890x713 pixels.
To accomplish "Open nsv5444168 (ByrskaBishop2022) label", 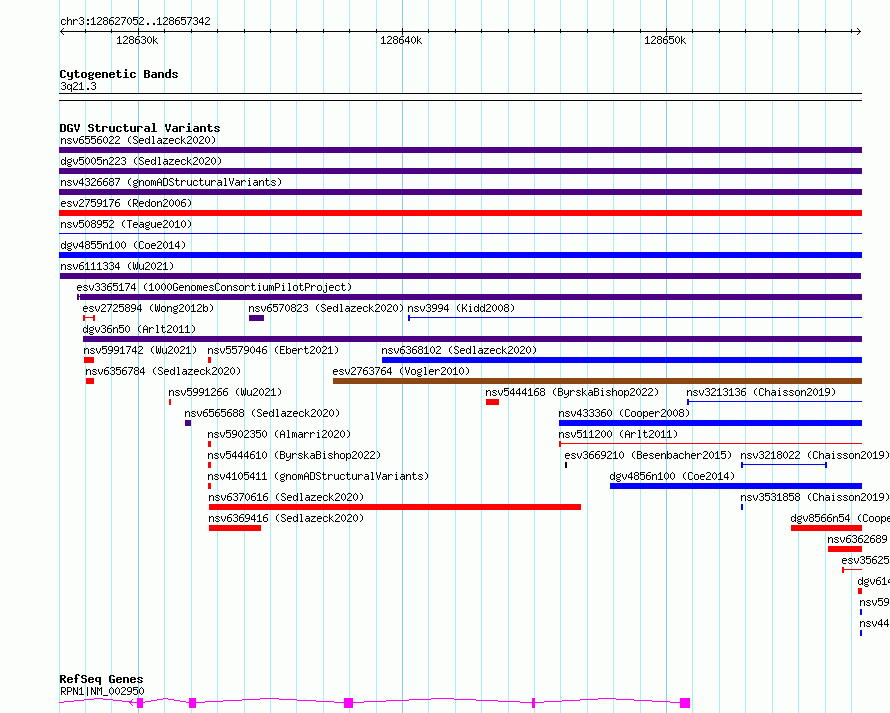I will pyautogui.click(x=572, y=392).
